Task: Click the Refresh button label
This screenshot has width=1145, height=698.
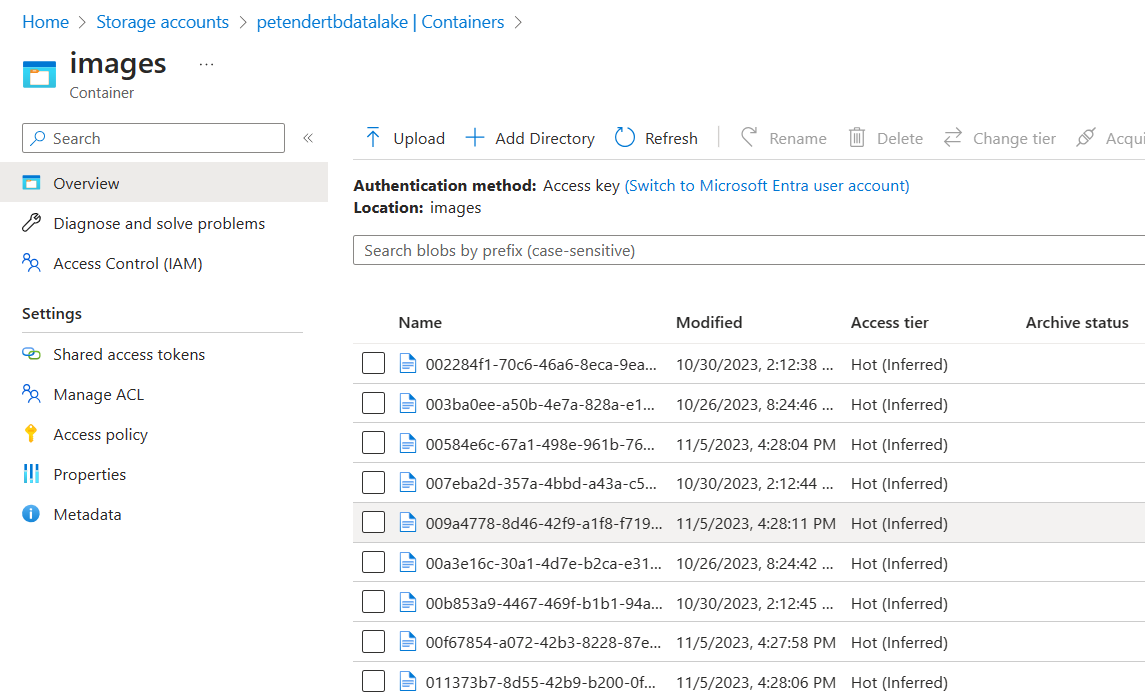Action: pos(671,138)
